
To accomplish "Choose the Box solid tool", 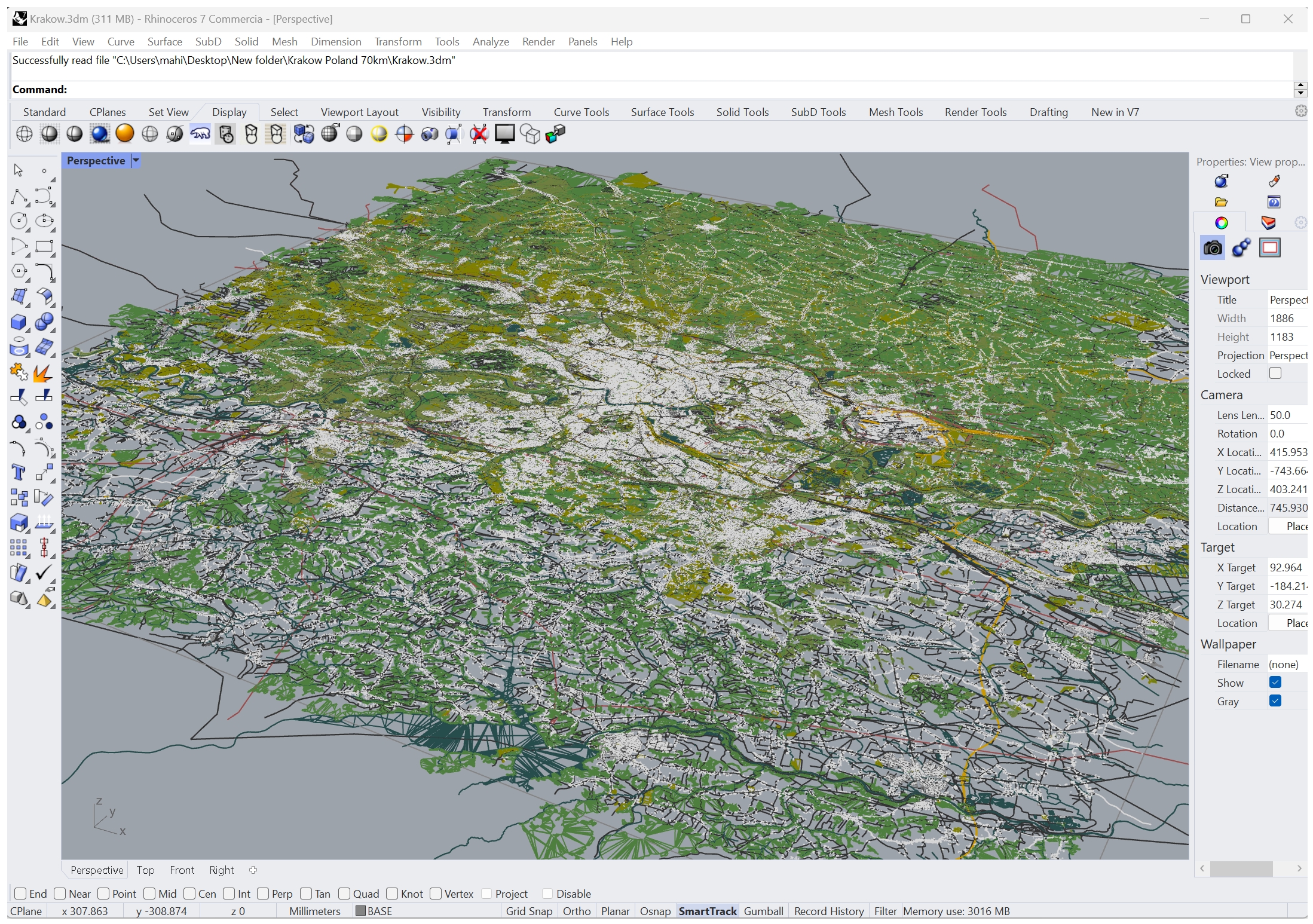I will (x=19, y=322).
